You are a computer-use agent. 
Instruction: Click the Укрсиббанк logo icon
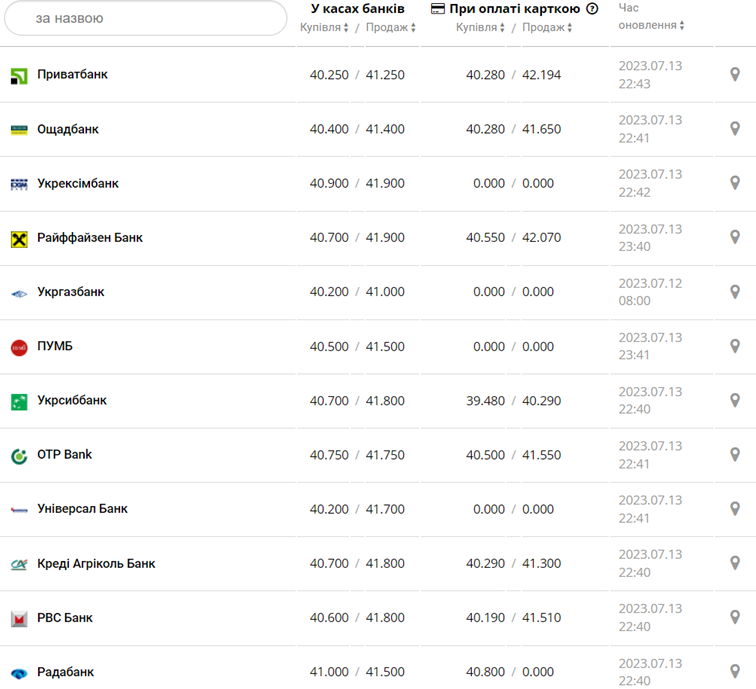(x=19, y=401)
